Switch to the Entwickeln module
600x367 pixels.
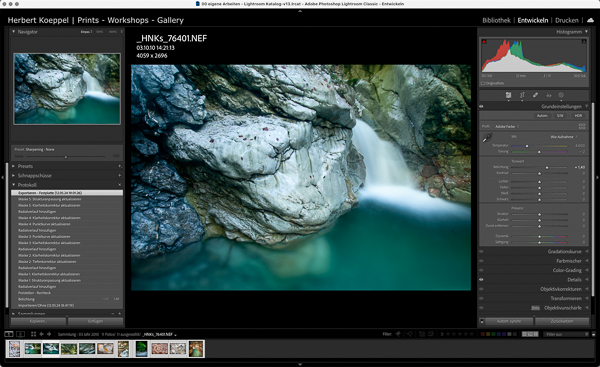click(x=533, y=20)
